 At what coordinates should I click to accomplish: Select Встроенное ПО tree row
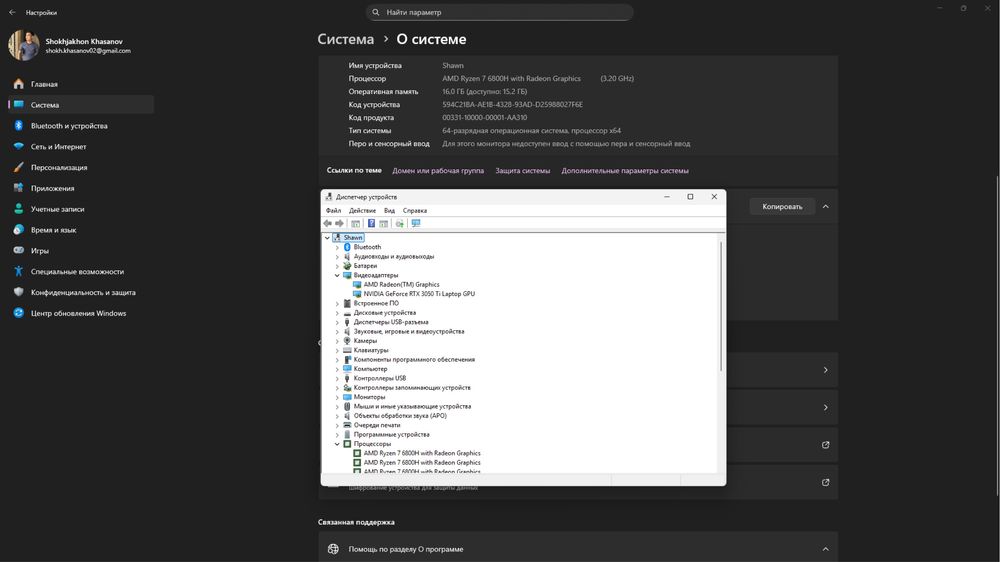click(x=376, y=304)
